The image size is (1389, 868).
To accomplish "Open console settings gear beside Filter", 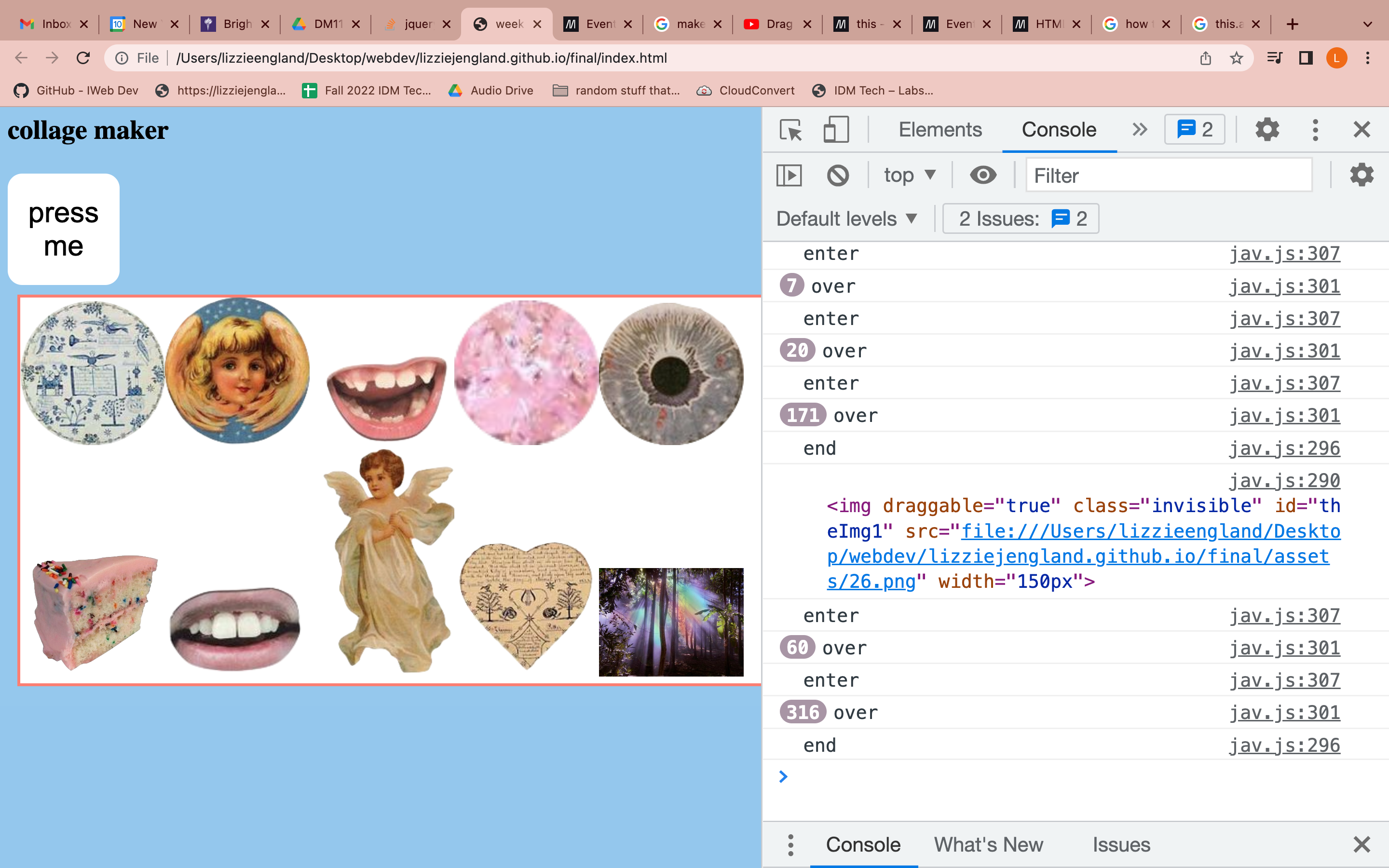I will click(1362, 175).
